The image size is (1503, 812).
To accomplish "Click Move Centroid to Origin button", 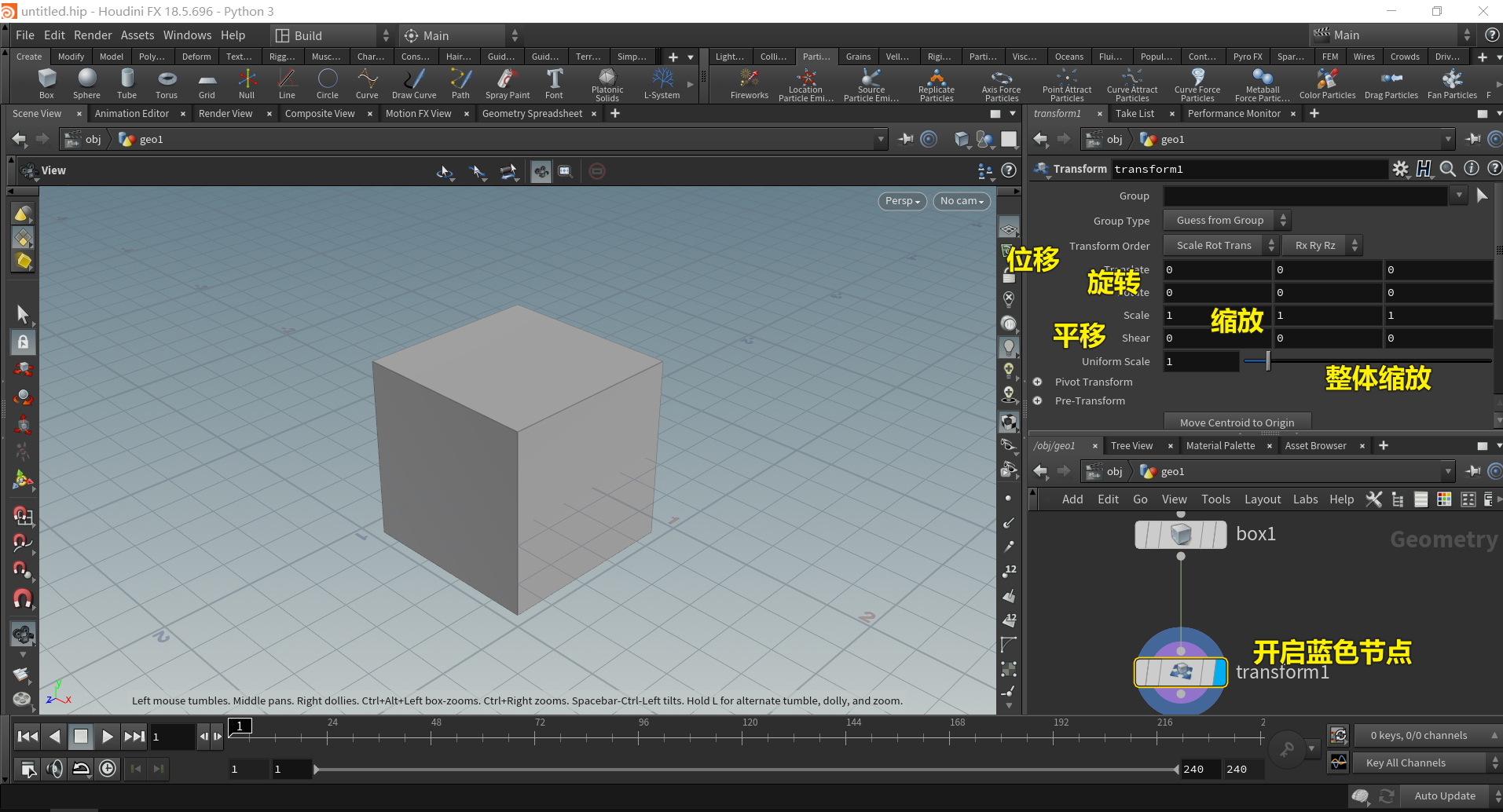I will tap(1237, 422).
